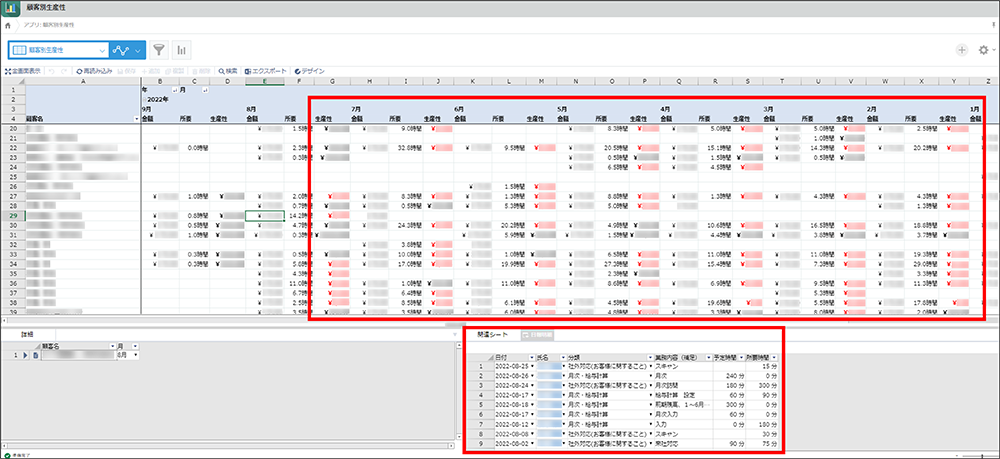Open the 所要時間 column filter dropdown
The width and height of the screenshot is (1000, 459).
tap(774, 357)
